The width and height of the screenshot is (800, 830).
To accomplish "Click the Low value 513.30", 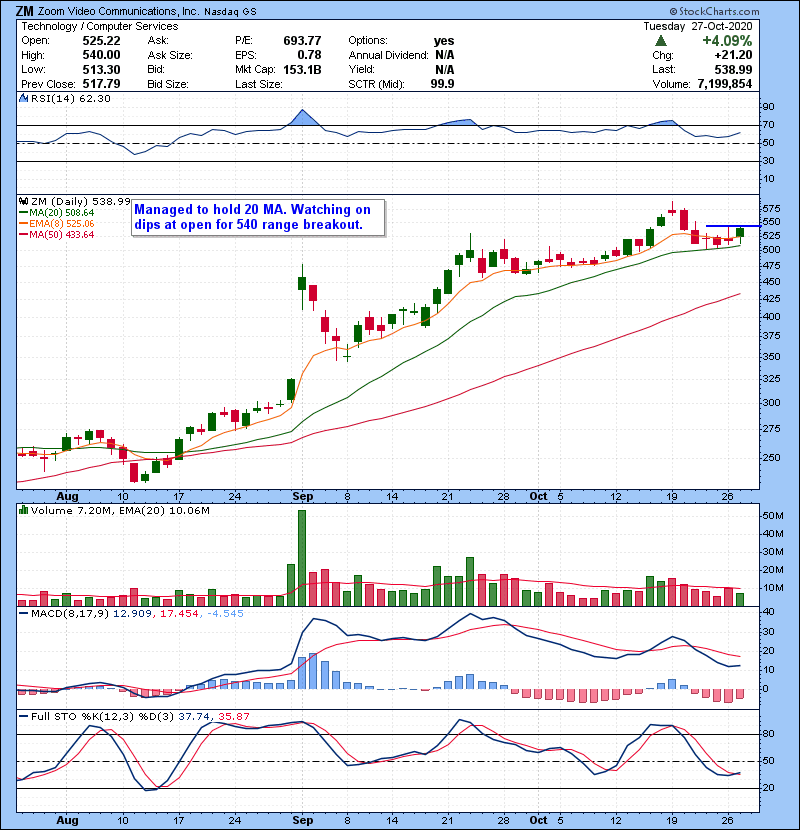I will pyautogui.click(x=101, y=69).
